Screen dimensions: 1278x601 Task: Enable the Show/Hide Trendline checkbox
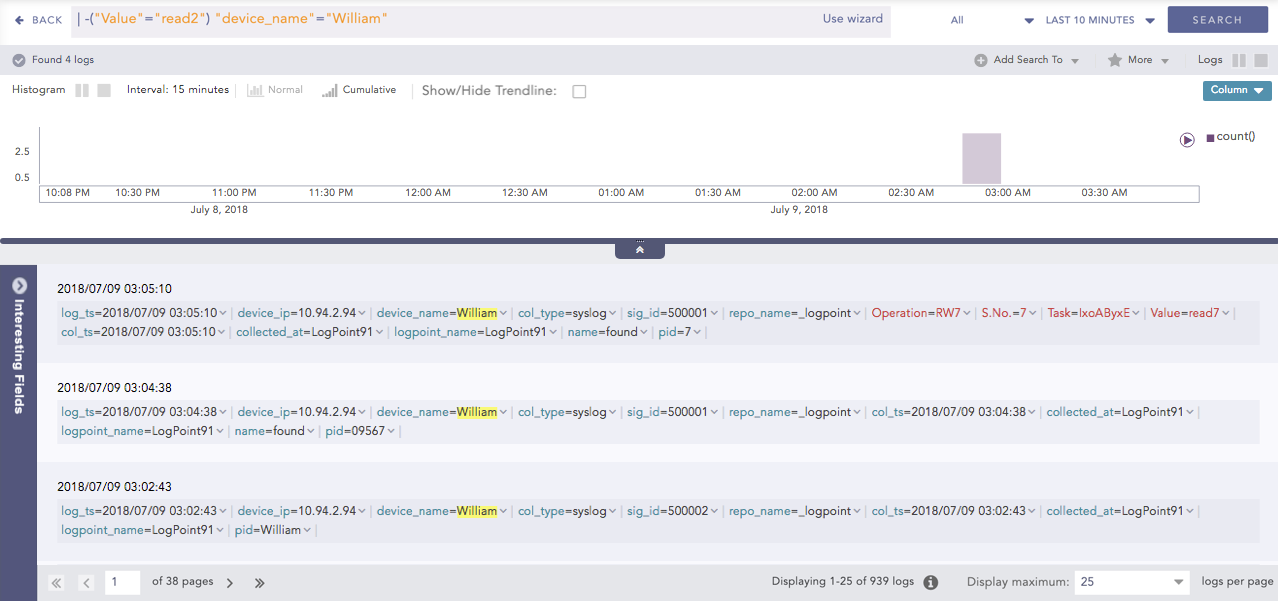579,91
